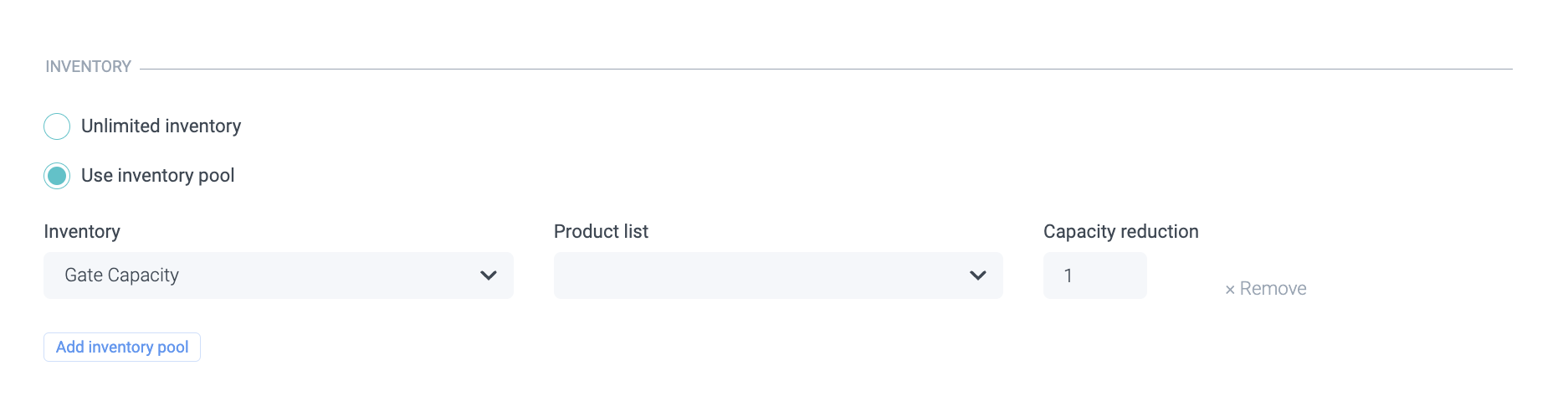Image resolution: width=1568 pixels, height=412 pixels.
Task: Click the value 1 in Capacity reduction
Action: [x=1068, y=276]
